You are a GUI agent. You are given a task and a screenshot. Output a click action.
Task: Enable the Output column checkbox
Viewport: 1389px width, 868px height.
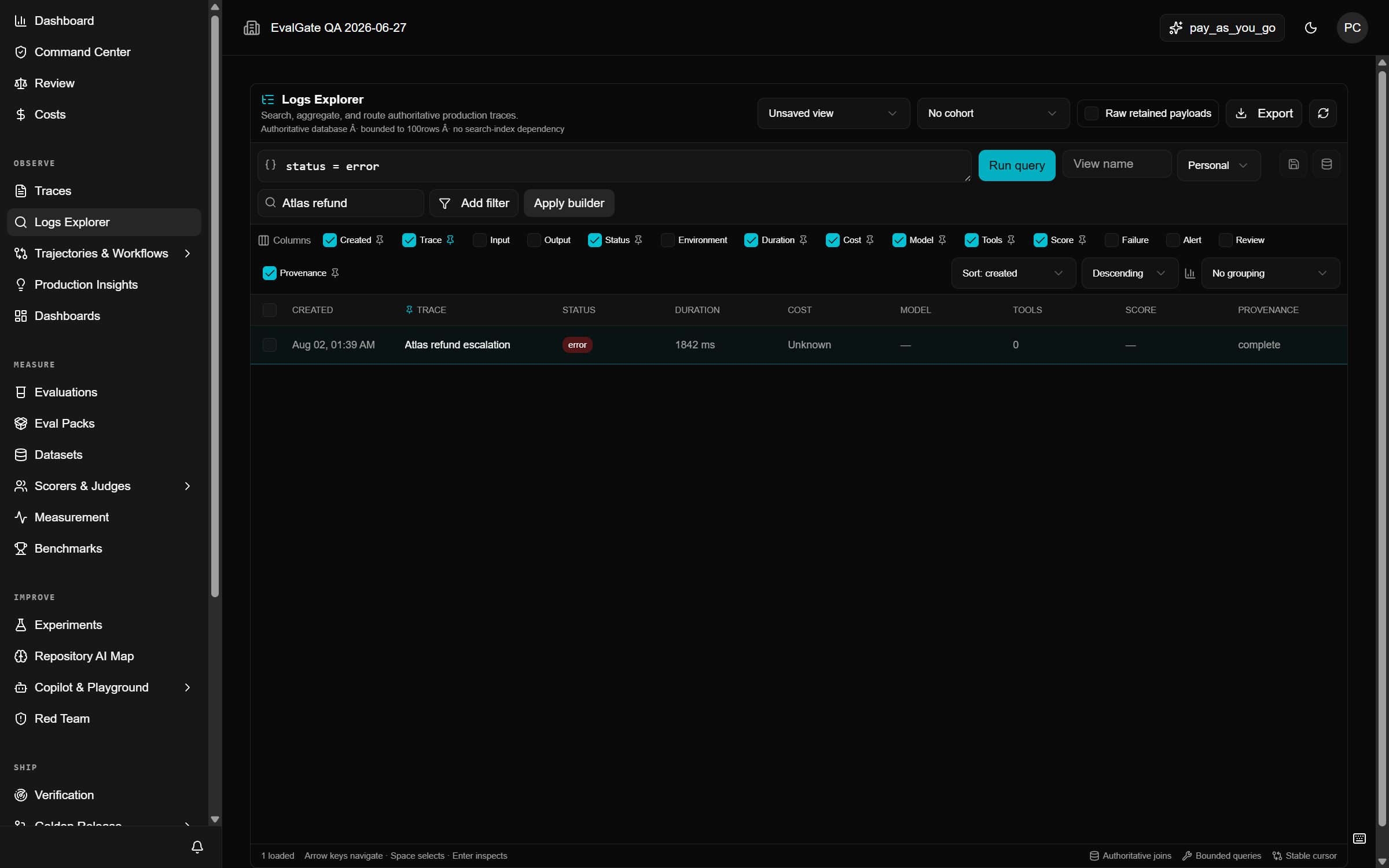(x=534, y=240)
